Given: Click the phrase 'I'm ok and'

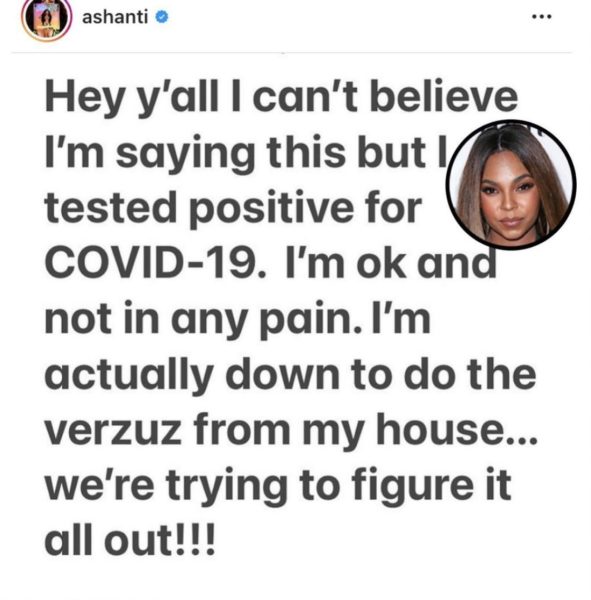Looking at the screenshot, I should pos(391,263).
